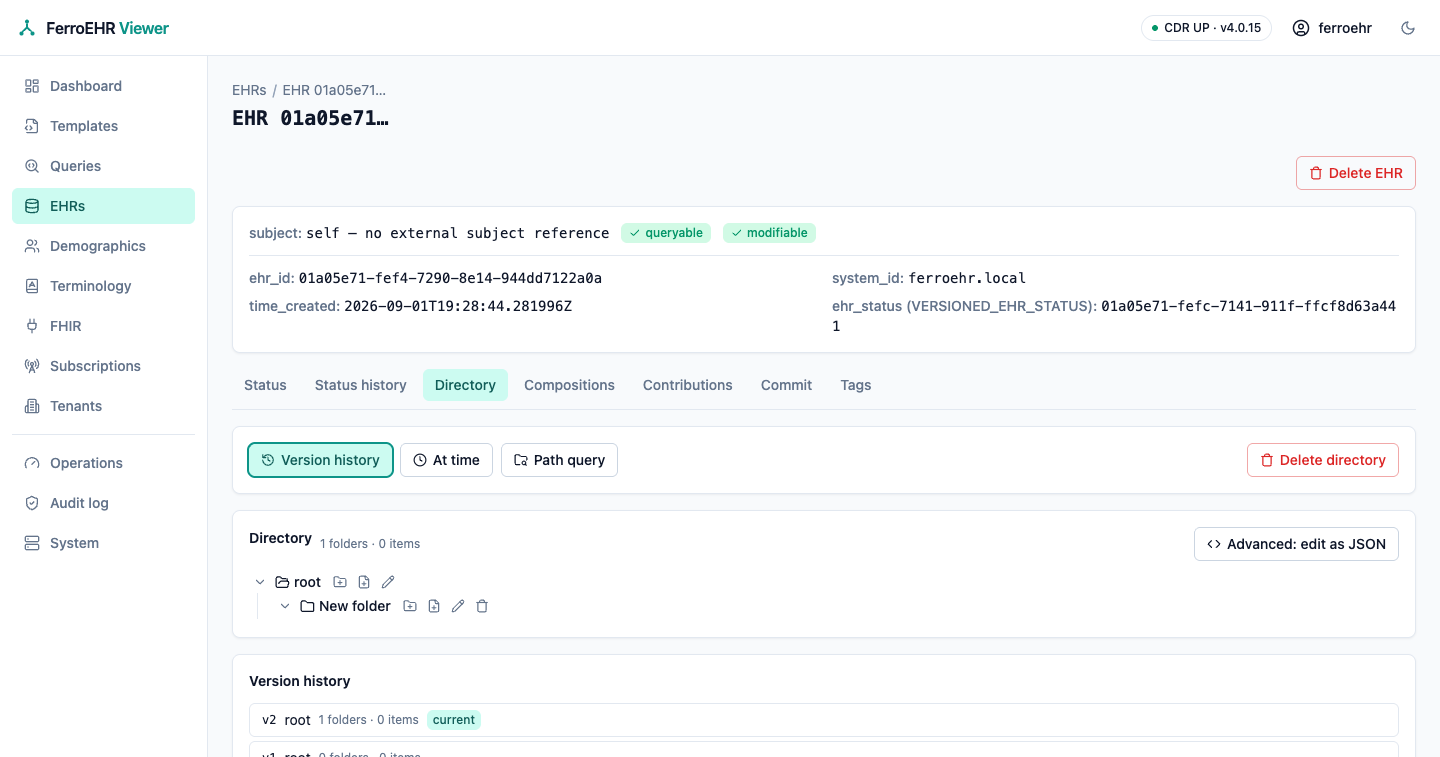Open the Compositions tab
Viewport: 1440px width, 757px height.
coord(569,385)
